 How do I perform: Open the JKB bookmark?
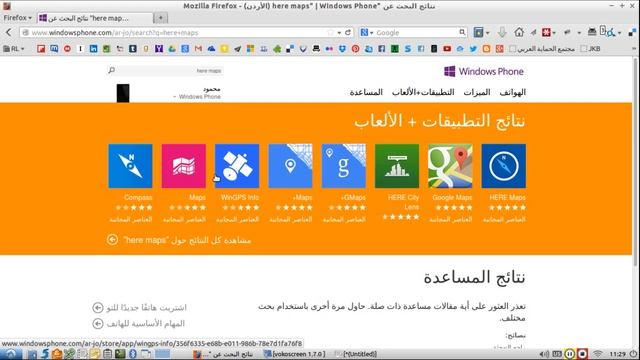click(591, 49)
